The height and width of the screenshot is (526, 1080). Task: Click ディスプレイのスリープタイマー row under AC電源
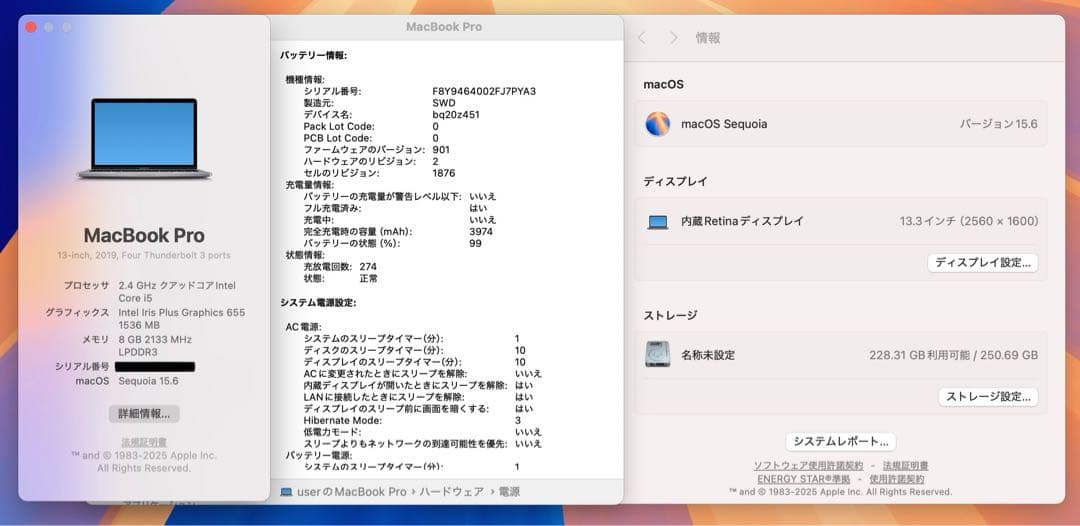[x=415, y=362]
